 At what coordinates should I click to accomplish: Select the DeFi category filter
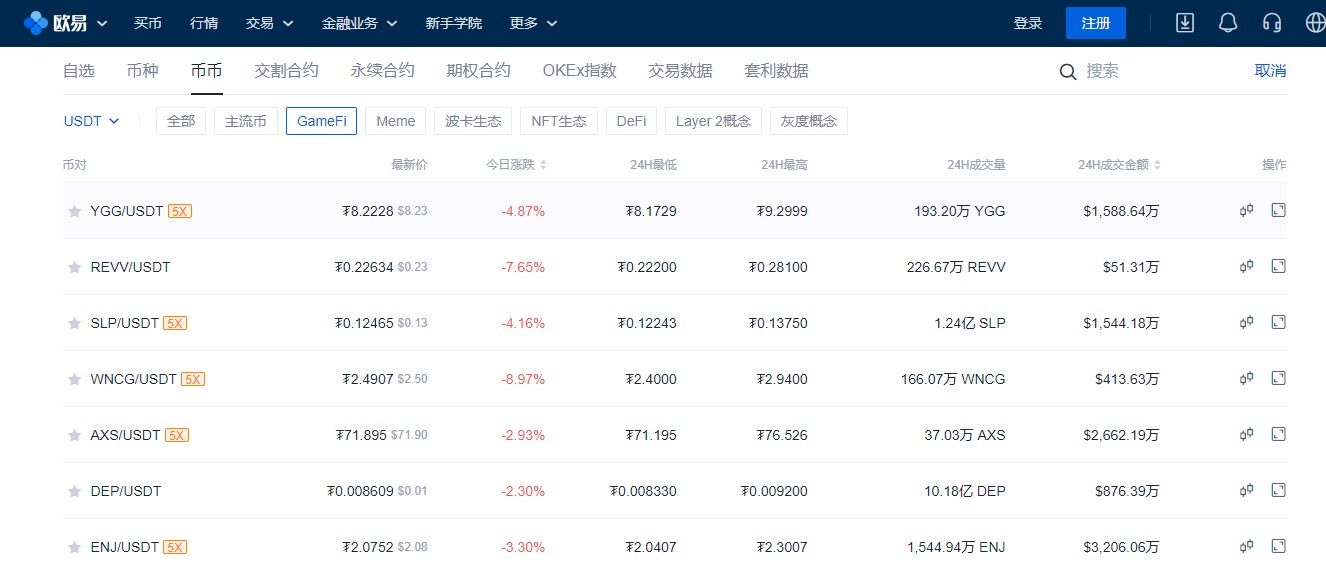[x=630, y=121]
